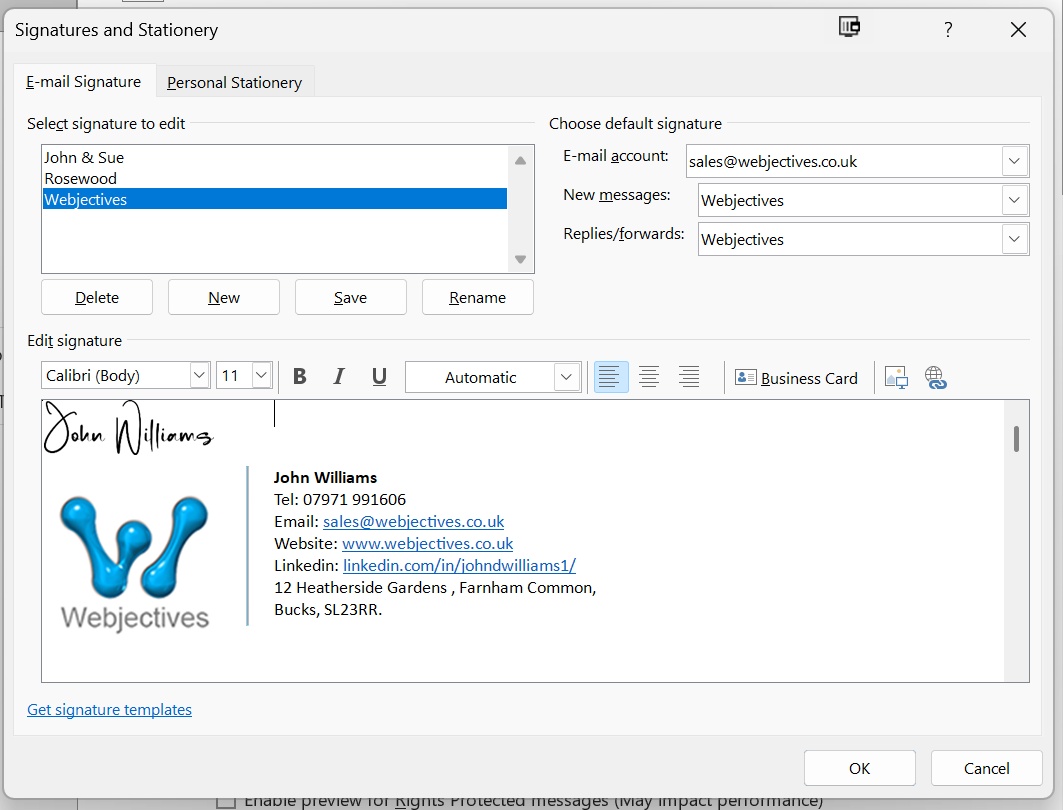This screenshot has height=810, width=1063.
Task: Click the linkedin.com/in/johndwilliams1/ link
Action: [x=460, y=565]
